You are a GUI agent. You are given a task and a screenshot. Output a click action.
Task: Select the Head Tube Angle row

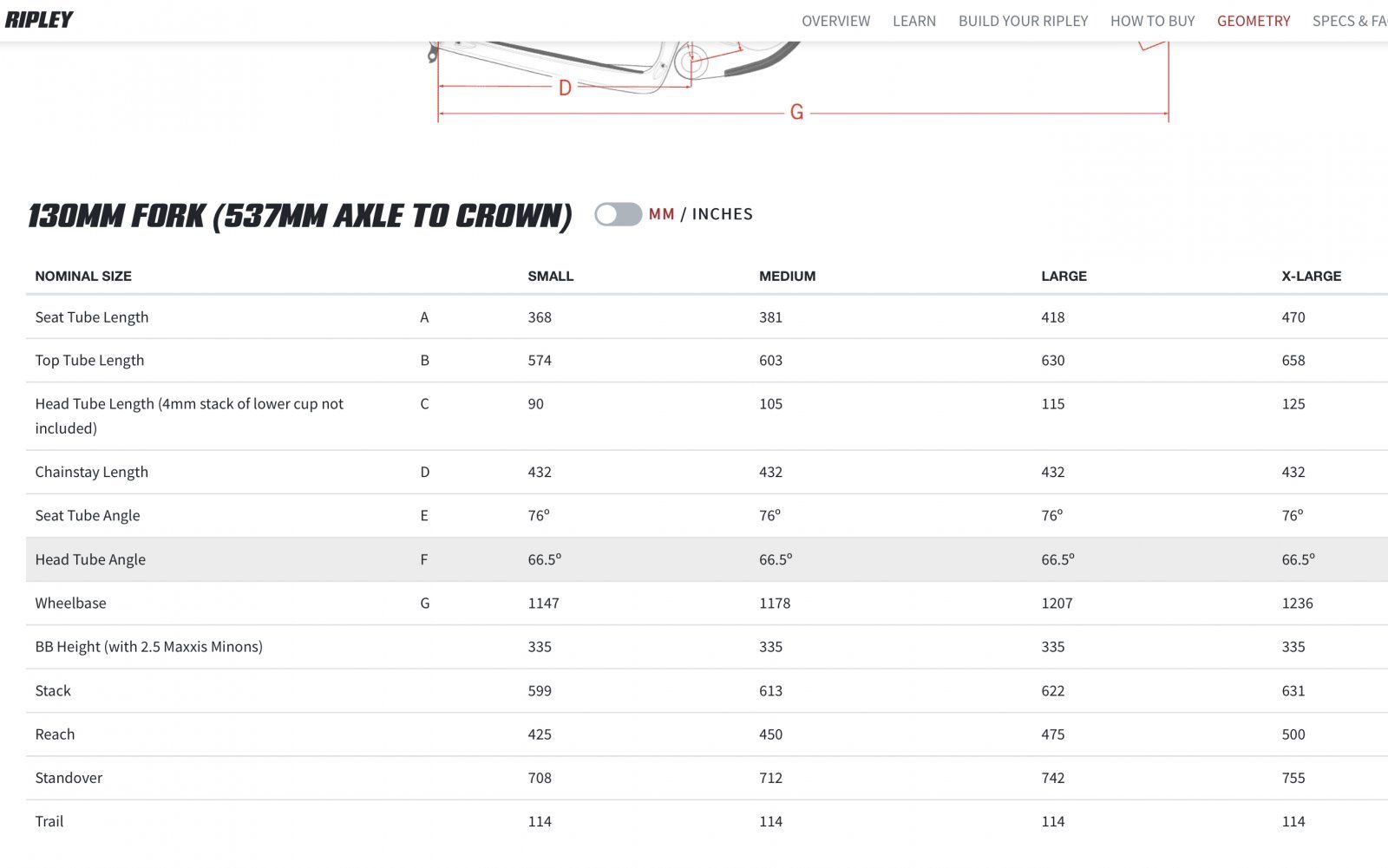coord(90,559)
